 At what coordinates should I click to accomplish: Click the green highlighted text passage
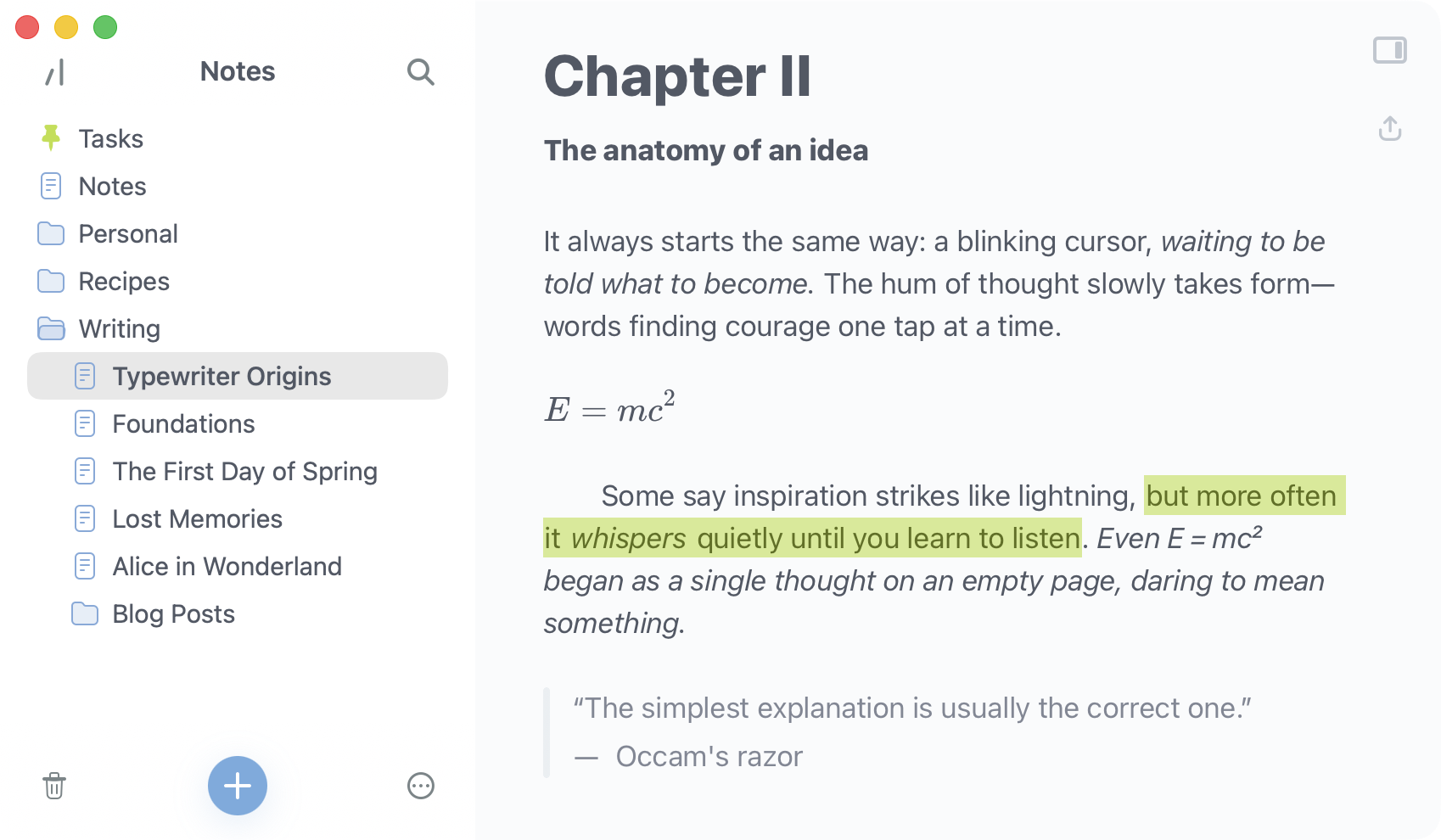pyautogui.click(x=811, y=538)
